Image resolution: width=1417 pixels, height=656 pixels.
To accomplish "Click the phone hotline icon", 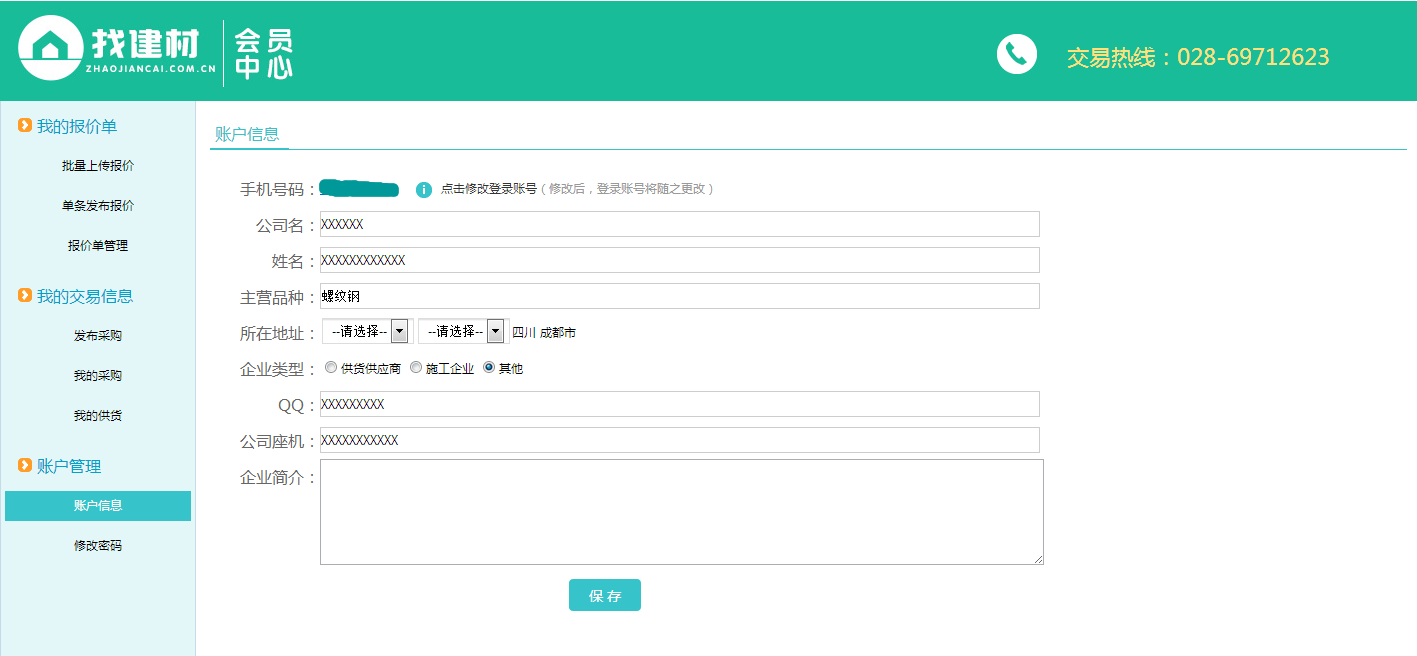I will point(1017,54).
